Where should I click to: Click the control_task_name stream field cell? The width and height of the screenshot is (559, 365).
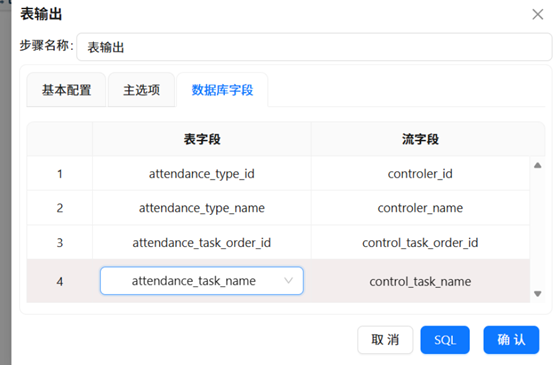(x=420, y=281)
